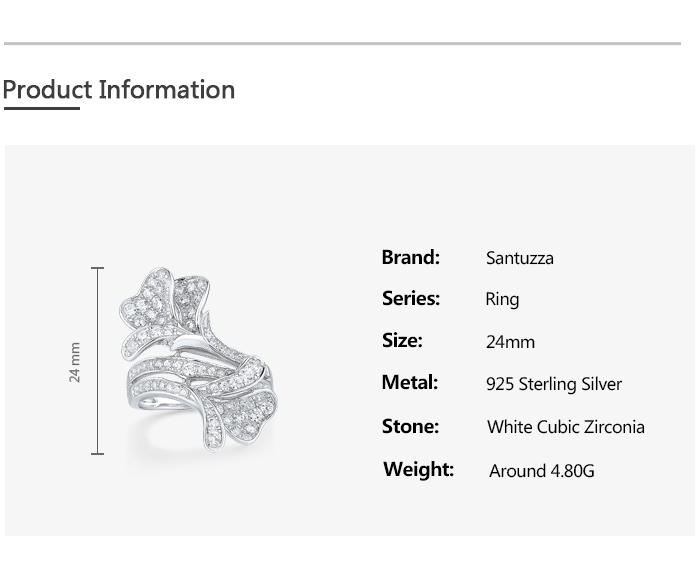The height and width of the screenshot is (588, 700).
Task: Click the Around 4.80G weight value
Action: point(541,470)
